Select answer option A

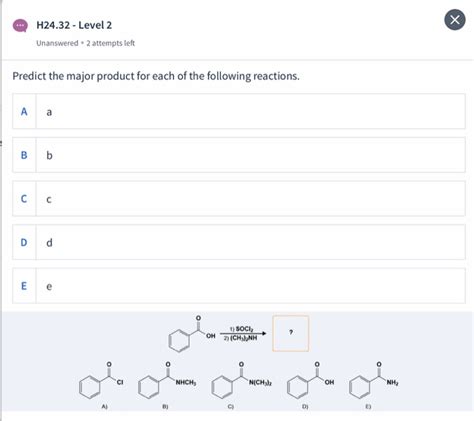[239, 111]
